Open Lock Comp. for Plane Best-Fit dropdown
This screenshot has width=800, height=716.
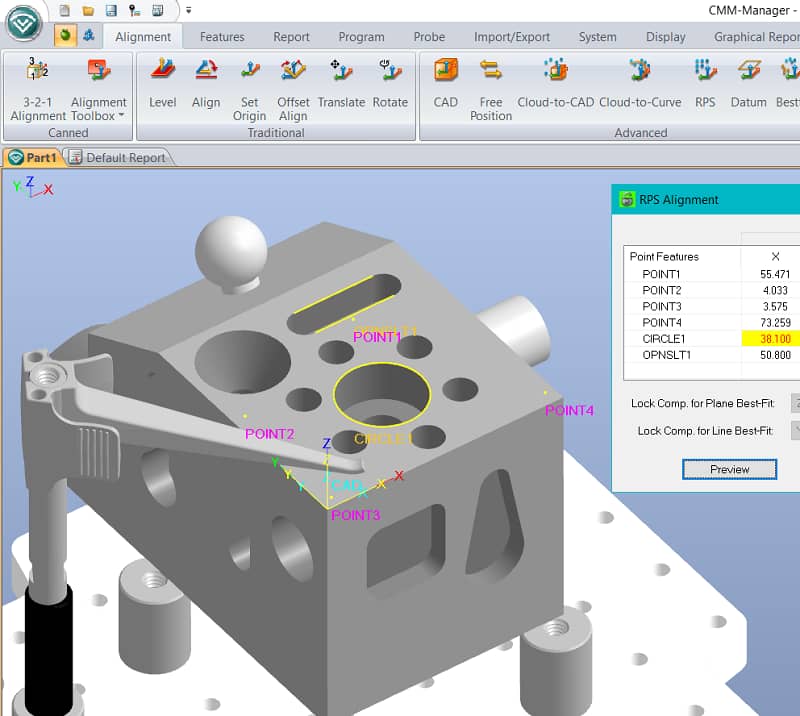tap(795, 403)
